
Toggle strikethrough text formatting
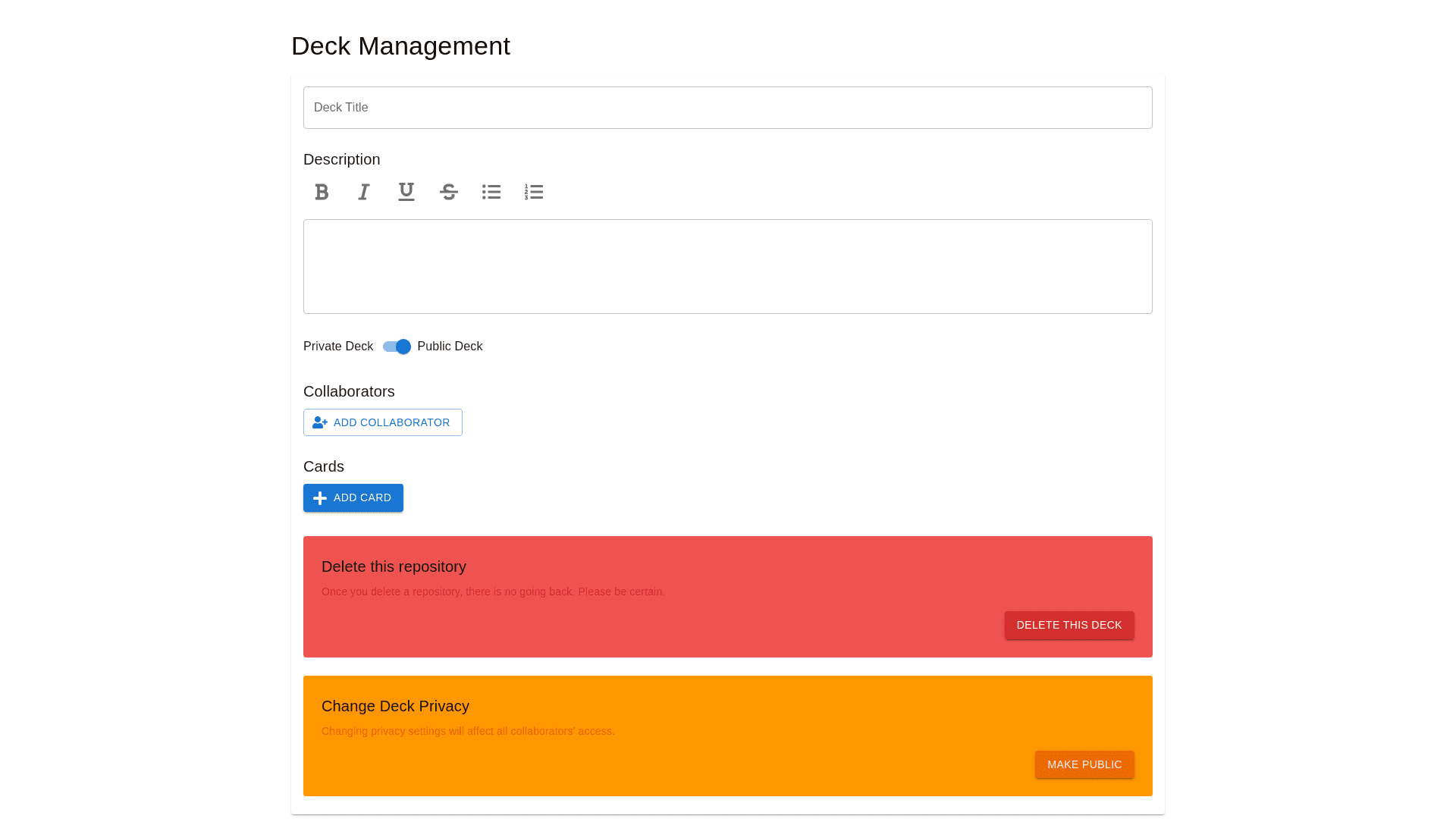(449, 192)
